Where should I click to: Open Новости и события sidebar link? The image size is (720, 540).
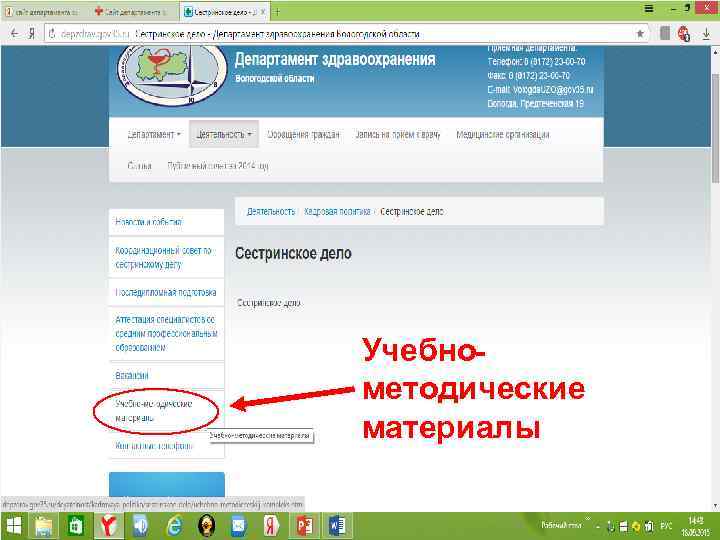(x=166, y=222)
